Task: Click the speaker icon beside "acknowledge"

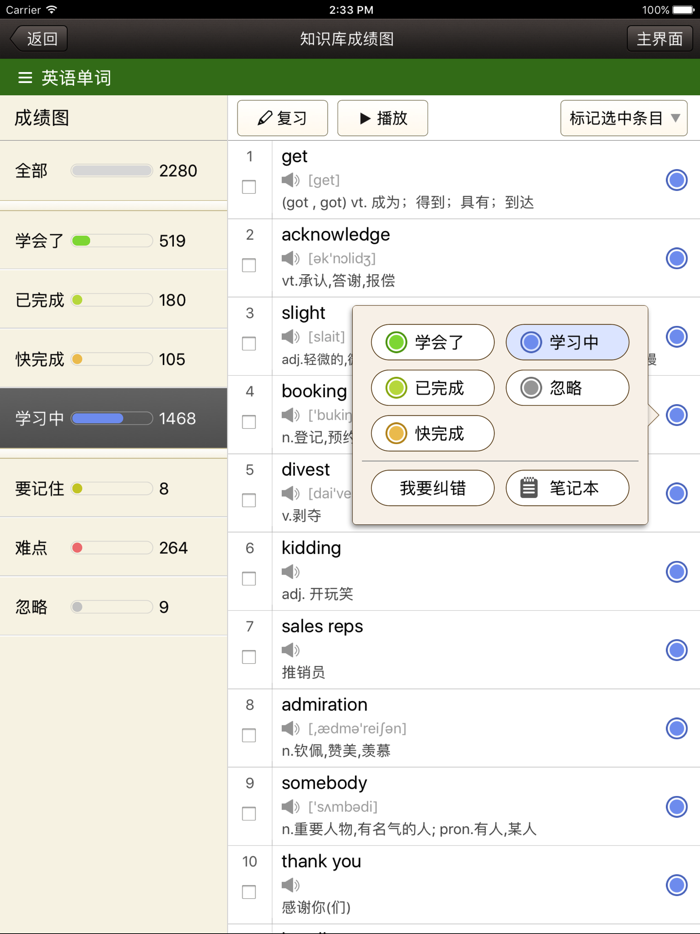Action: [289, 258]
